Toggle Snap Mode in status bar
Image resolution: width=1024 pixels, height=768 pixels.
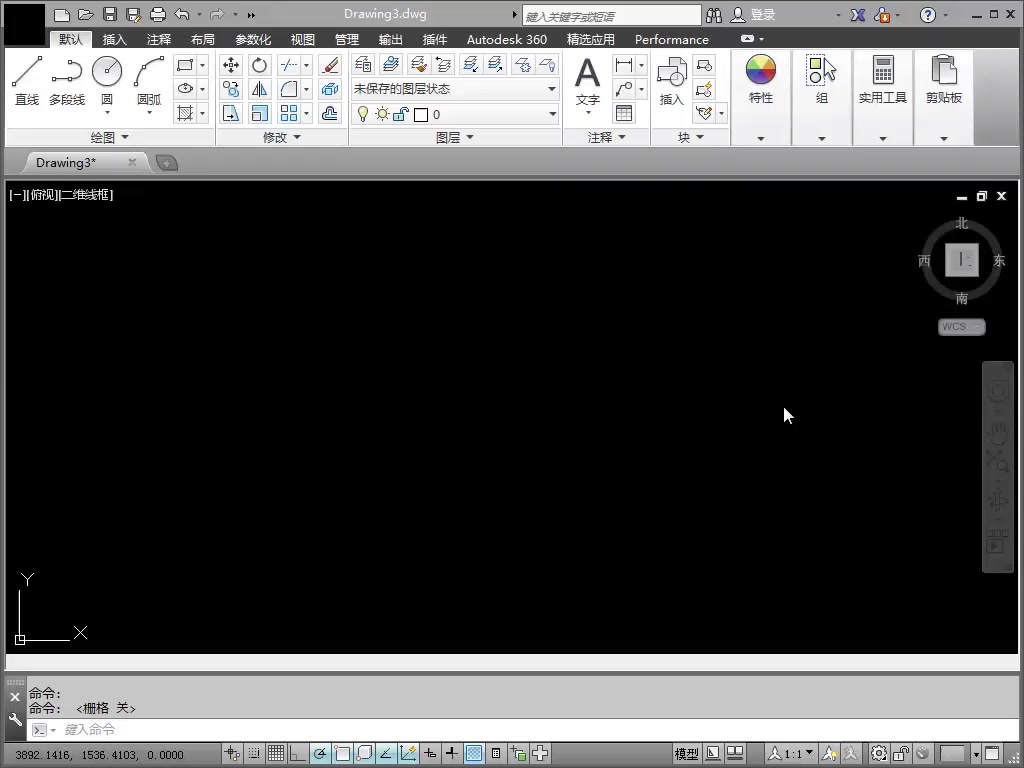(253, 754)
